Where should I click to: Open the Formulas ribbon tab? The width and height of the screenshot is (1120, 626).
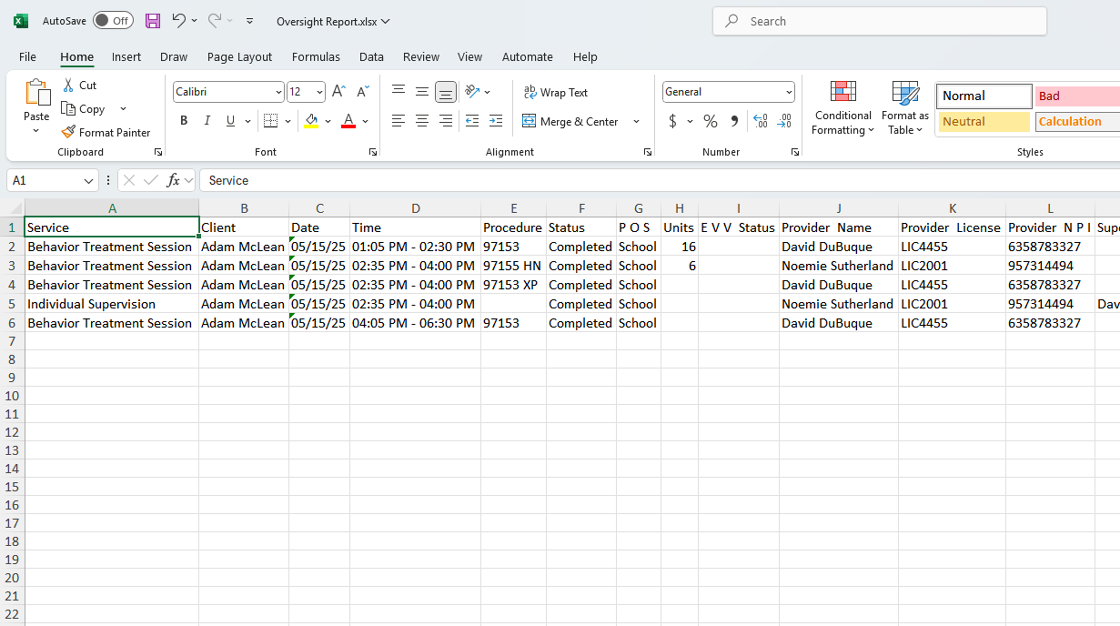315,57
